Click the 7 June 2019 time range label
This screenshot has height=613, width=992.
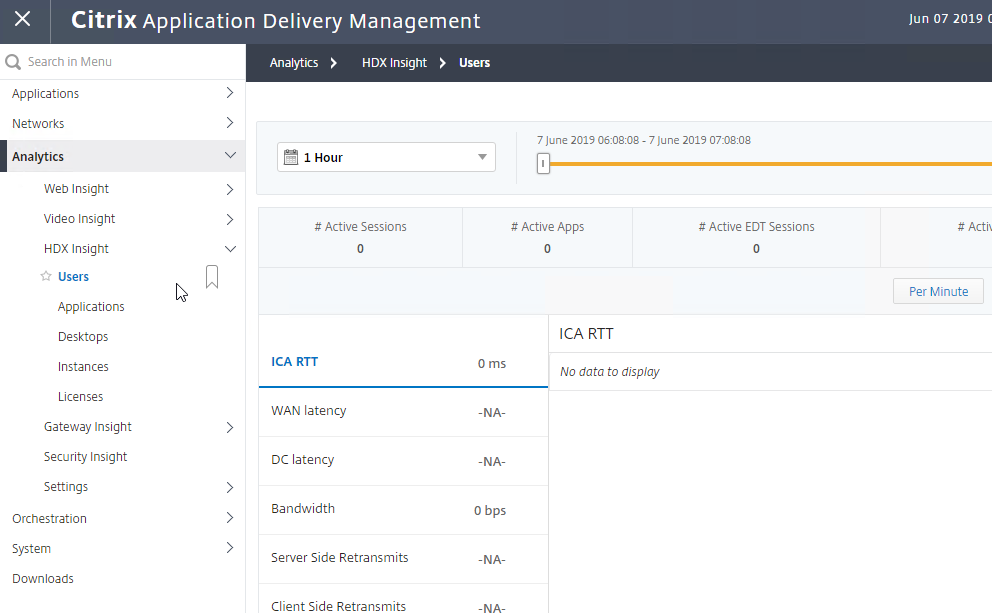(644, 140)
